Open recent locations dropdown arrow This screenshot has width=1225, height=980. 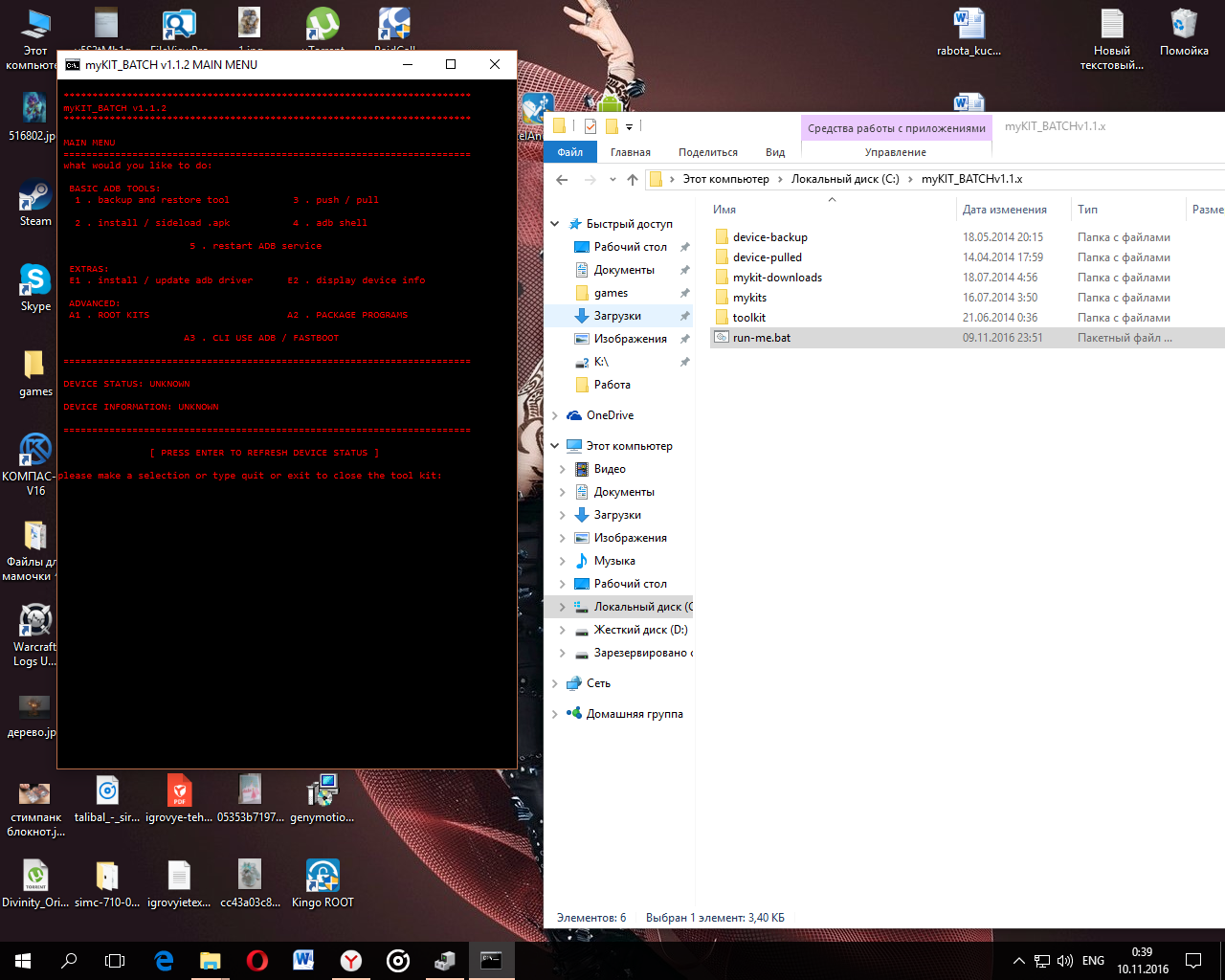612,179
